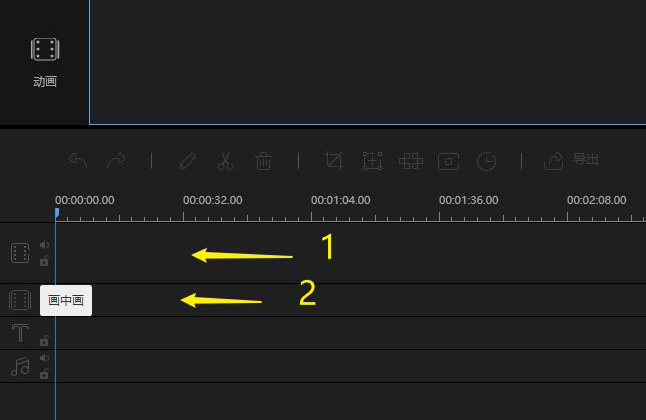Click the text track T icon
Screen dimensions: 646x420
tap(20, 333)
